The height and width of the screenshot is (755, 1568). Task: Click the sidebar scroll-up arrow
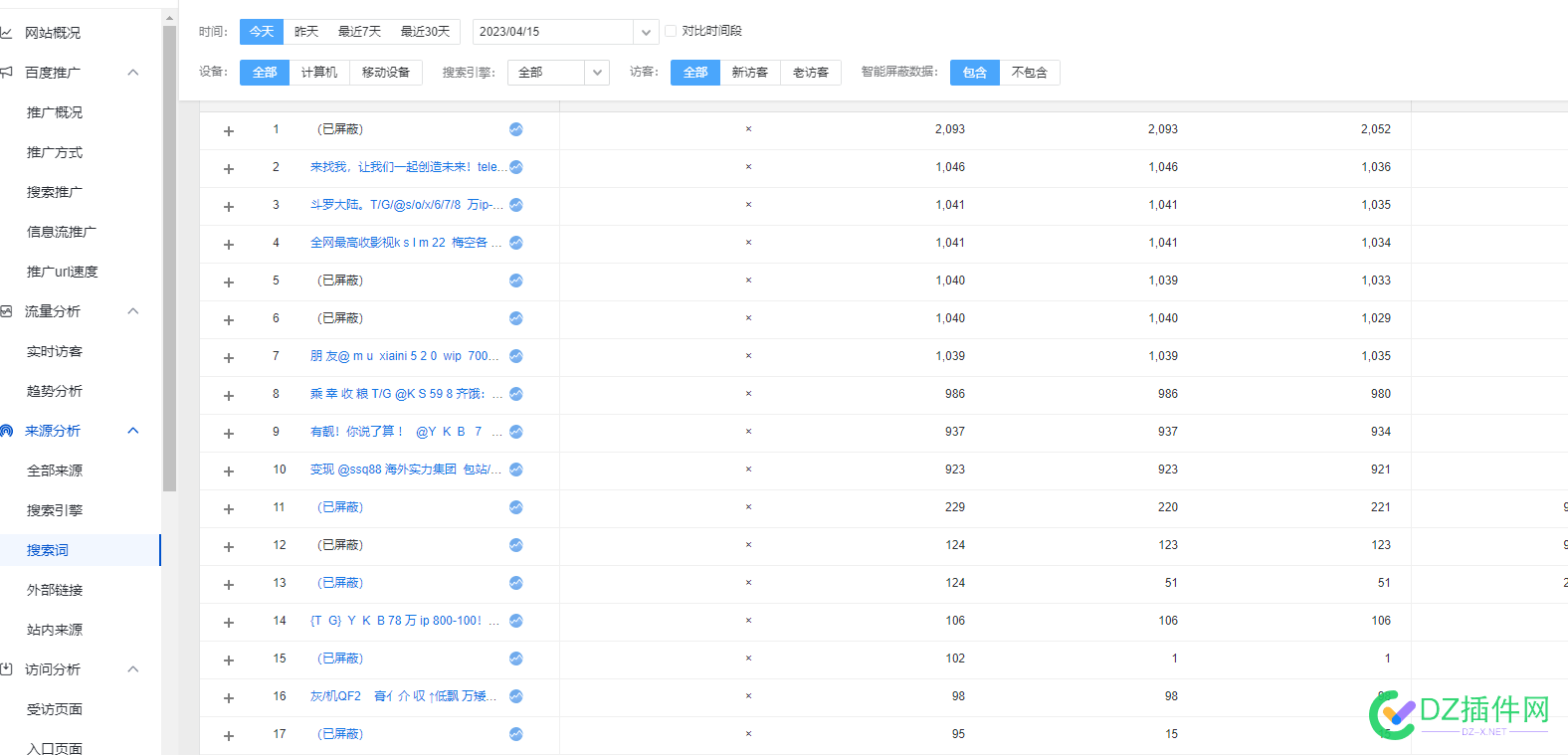click(x=169, y=17)
